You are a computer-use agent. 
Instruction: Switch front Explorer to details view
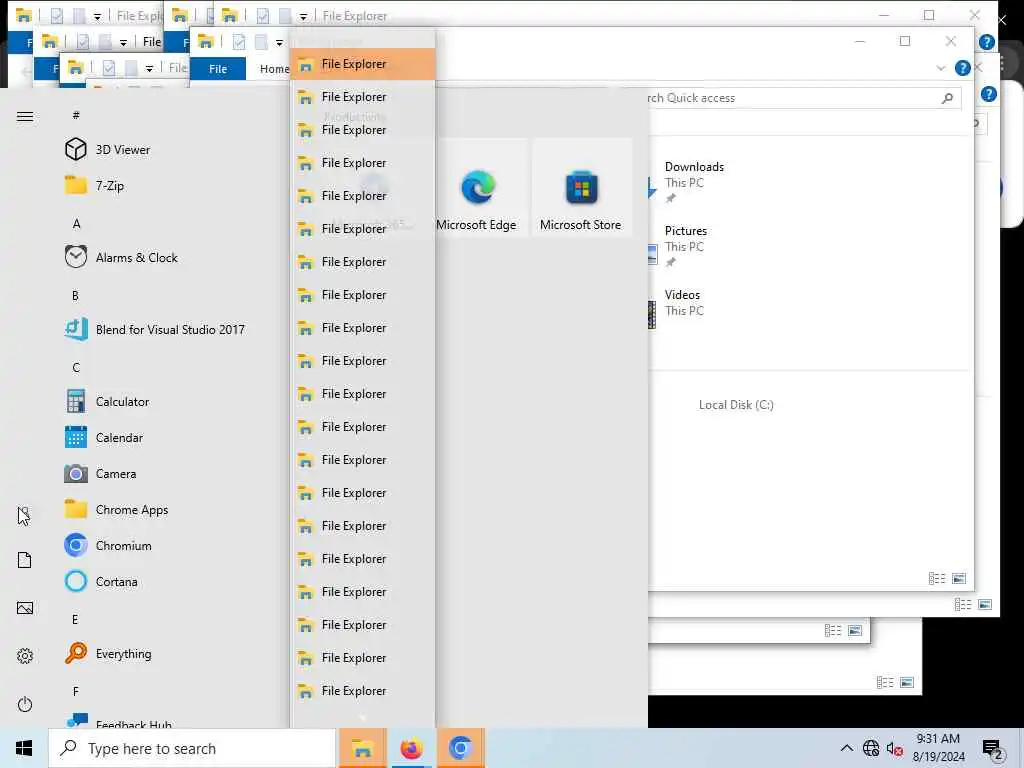pyautogui.click(x=937, y=579)
